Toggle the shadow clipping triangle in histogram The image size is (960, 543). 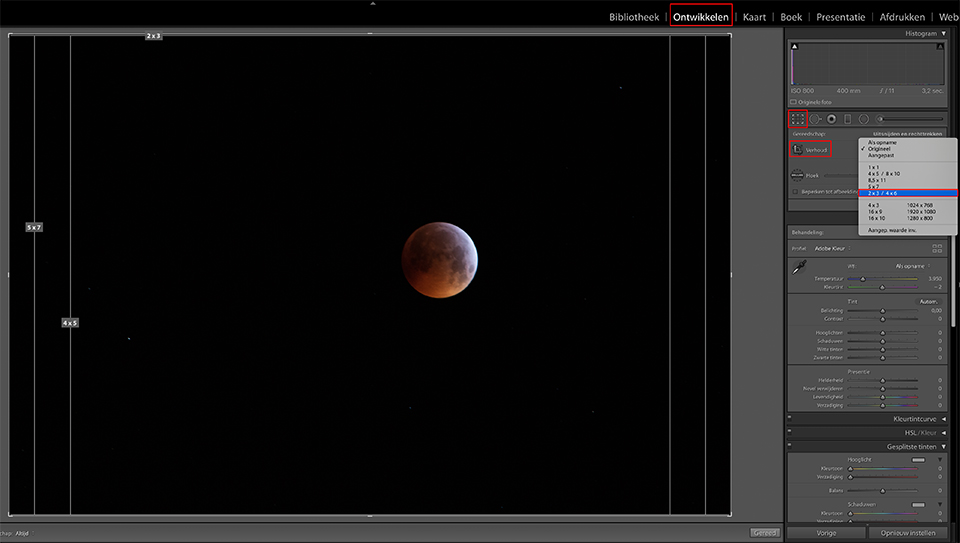pos(795,47)
